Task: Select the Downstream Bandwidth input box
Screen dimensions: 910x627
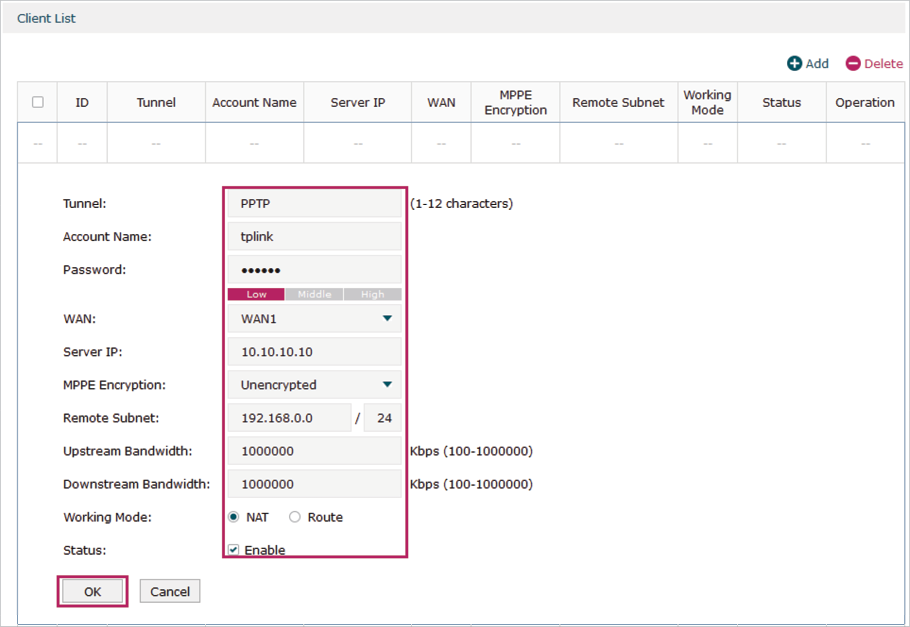Action: coord(314,484)
